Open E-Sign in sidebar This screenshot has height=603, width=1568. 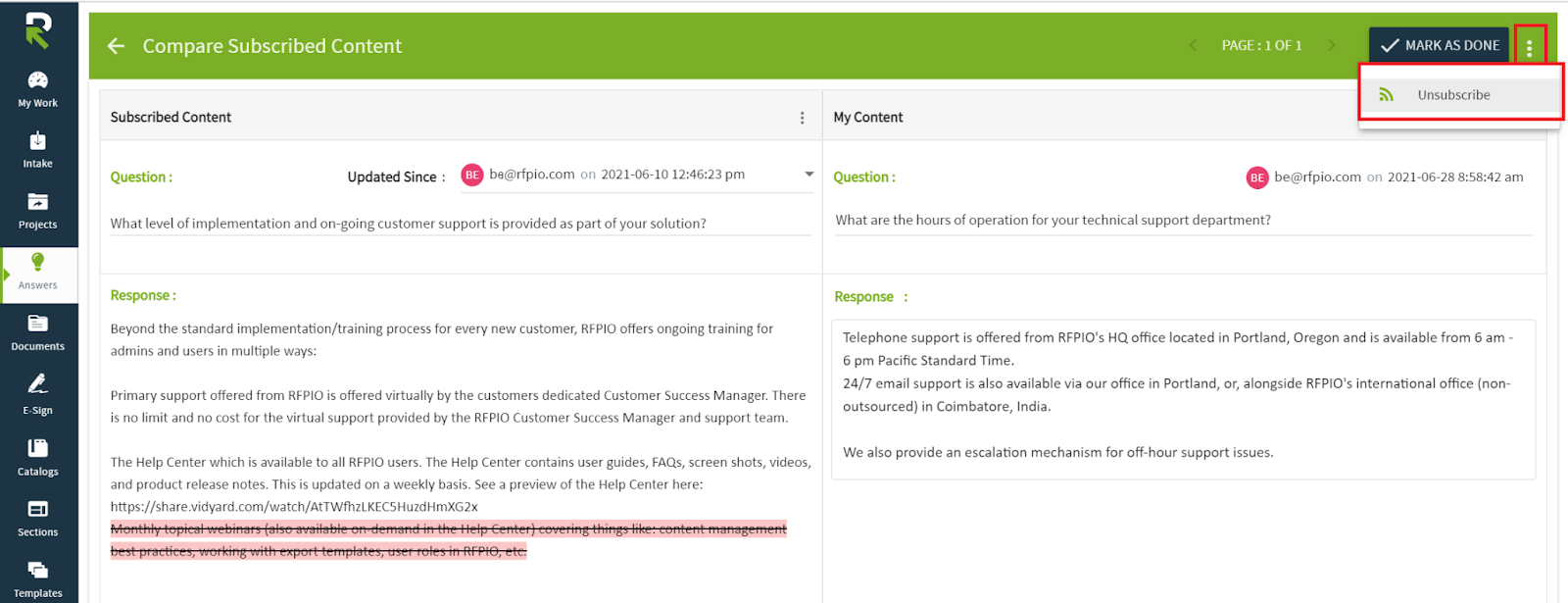pyautogui.click(x=38, y=395)
